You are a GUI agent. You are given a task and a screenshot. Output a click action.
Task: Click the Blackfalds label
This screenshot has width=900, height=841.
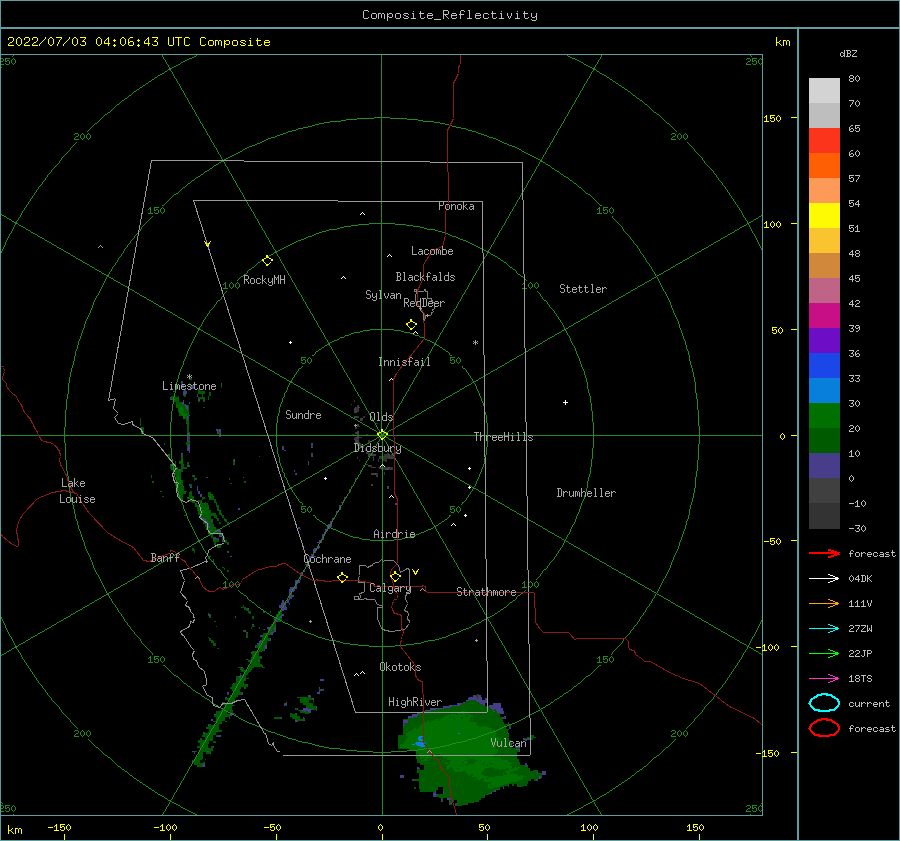pos(425,277)
